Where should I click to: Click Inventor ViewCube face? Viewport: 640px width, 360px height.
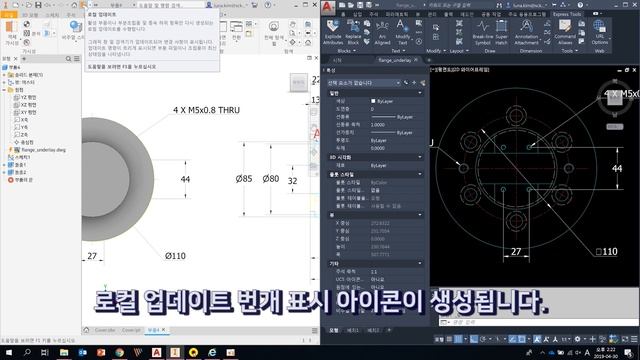pyautogui.click(x=299, y=82)
